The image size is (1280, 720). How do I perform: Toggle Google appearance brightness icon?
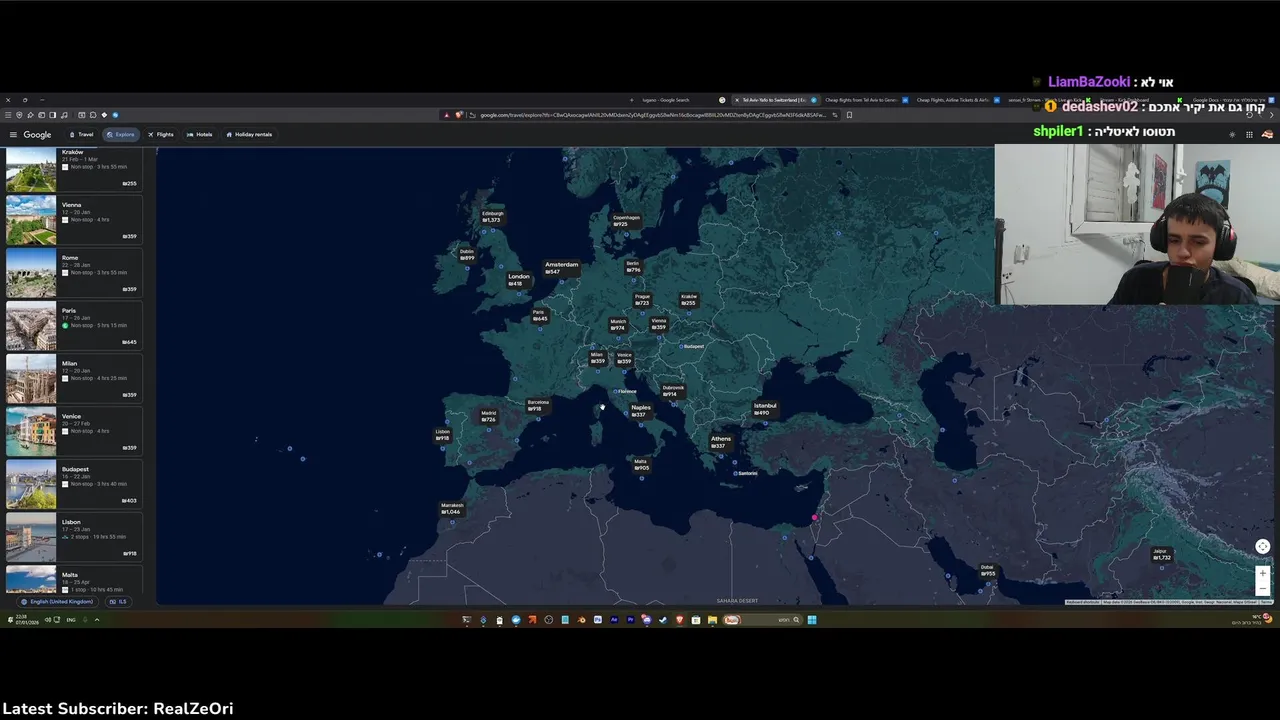(x=1232, y=134)
